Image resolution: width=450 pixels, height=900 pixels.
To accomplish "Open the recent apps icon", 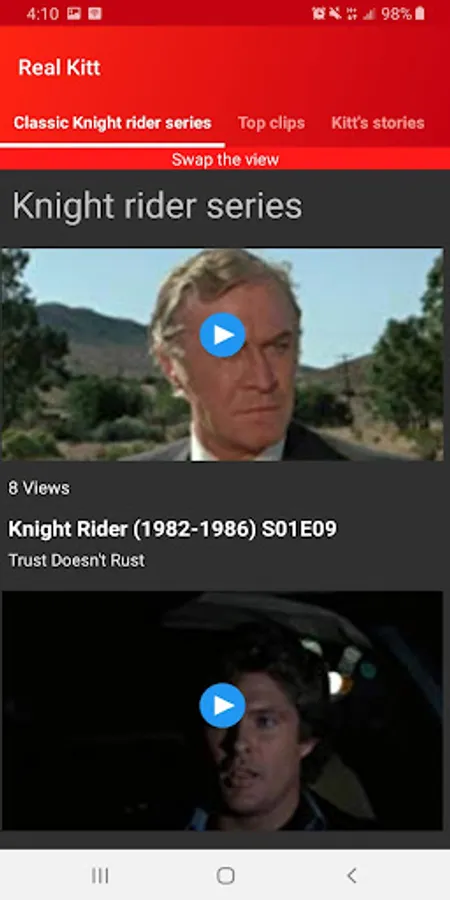I will click(100, 875).
